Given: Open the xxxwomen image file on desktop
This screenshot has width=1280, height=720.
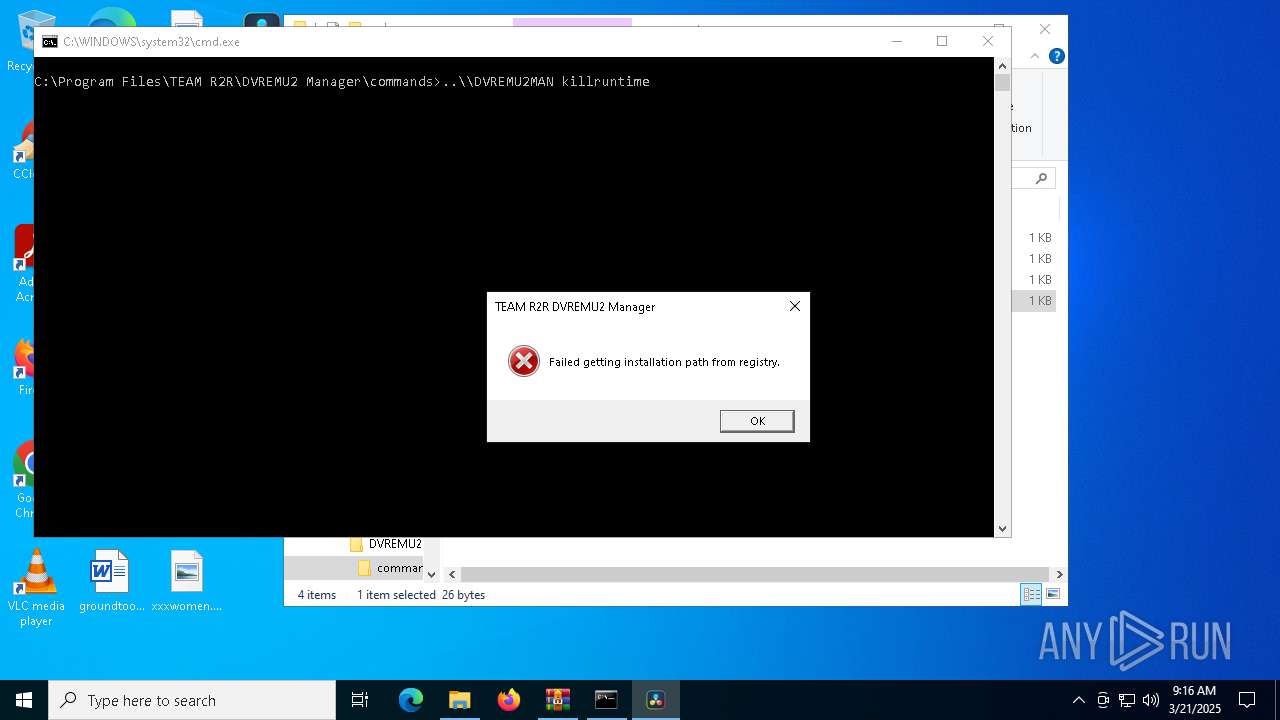Looking at the screenshot, I should tap(187, 581).
